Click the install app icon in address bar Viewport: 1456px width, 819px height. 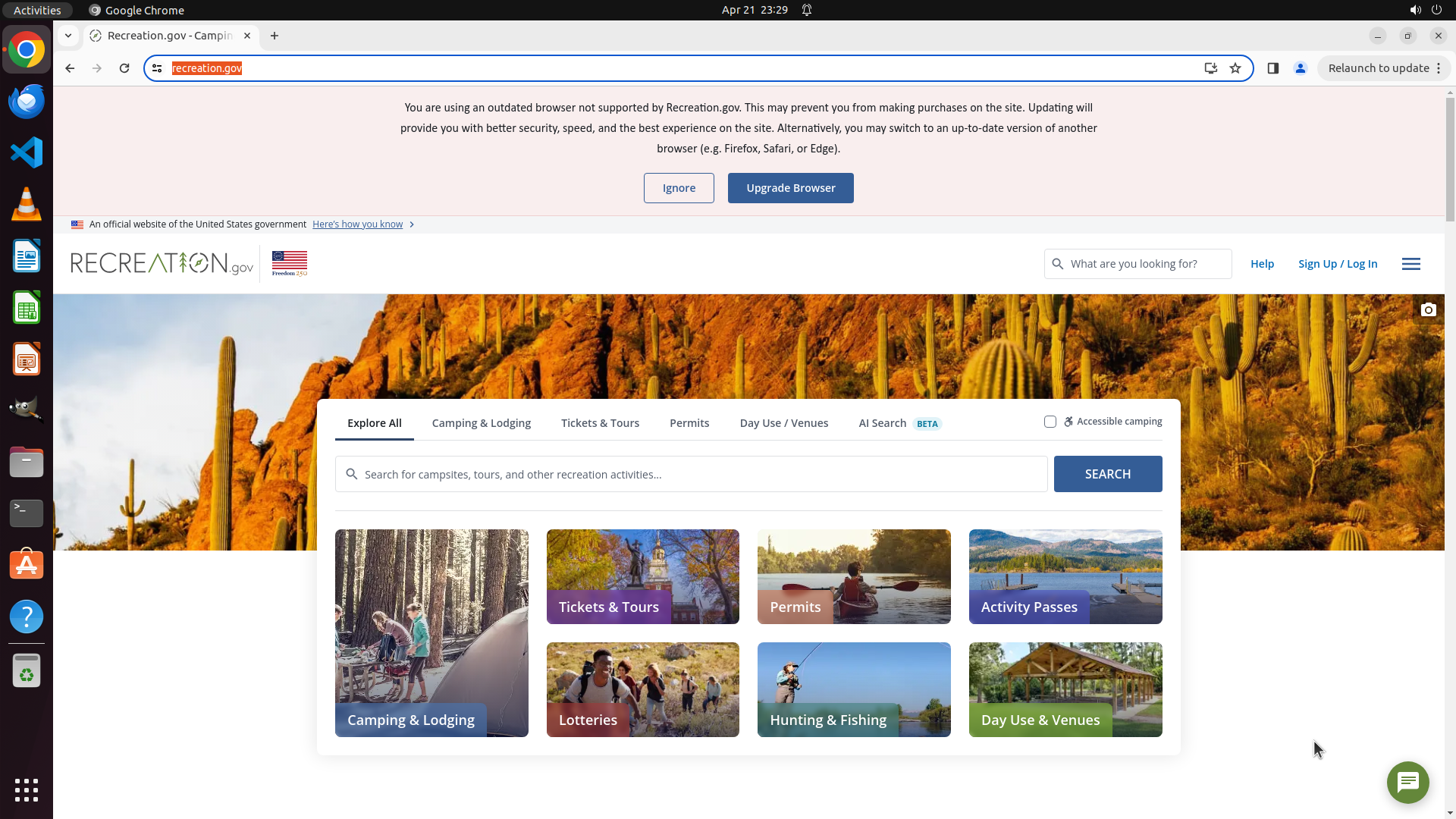click(1210, 68)
